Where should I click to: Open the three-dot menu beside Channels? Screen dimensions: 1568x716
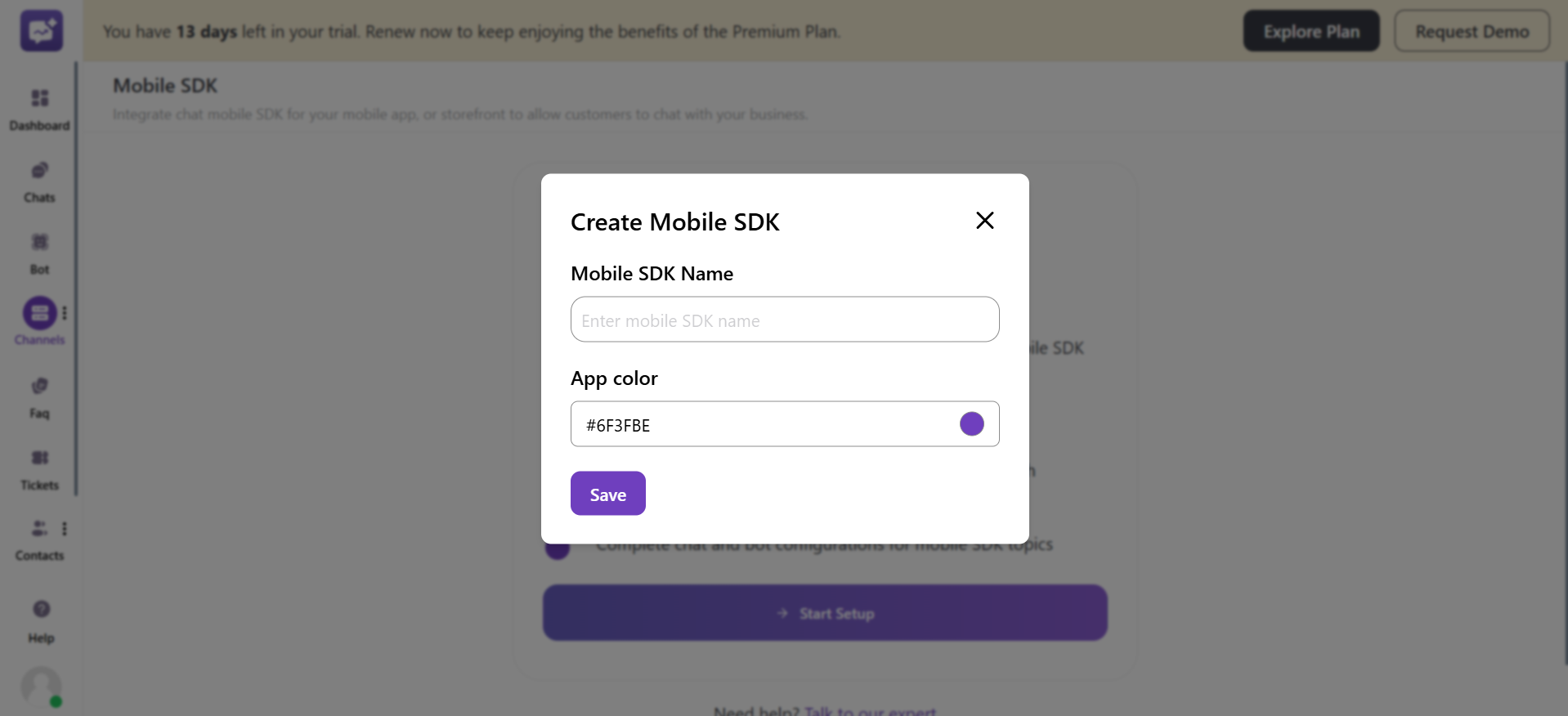point(65,312)
